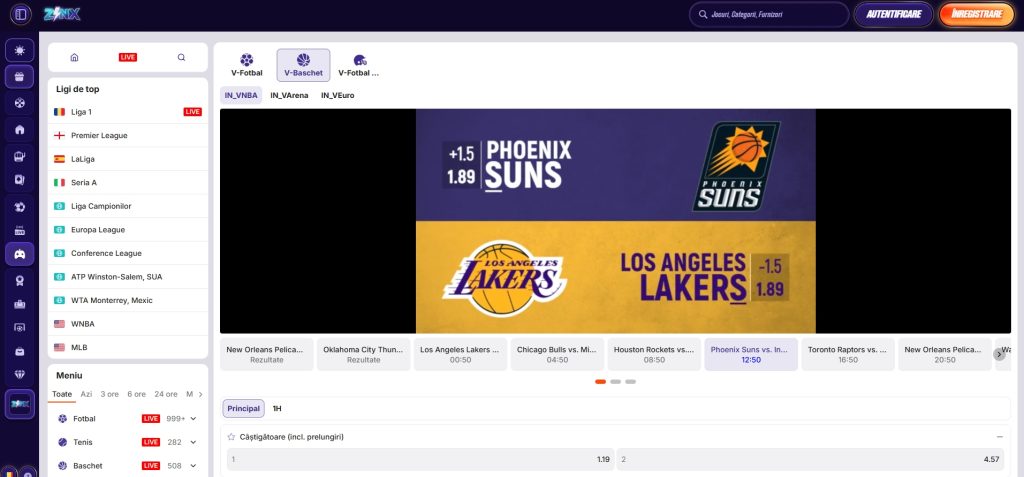This screenshot has width=1024, height=477.
Task: Click the Înregistrare button
Action: point(976,14)
